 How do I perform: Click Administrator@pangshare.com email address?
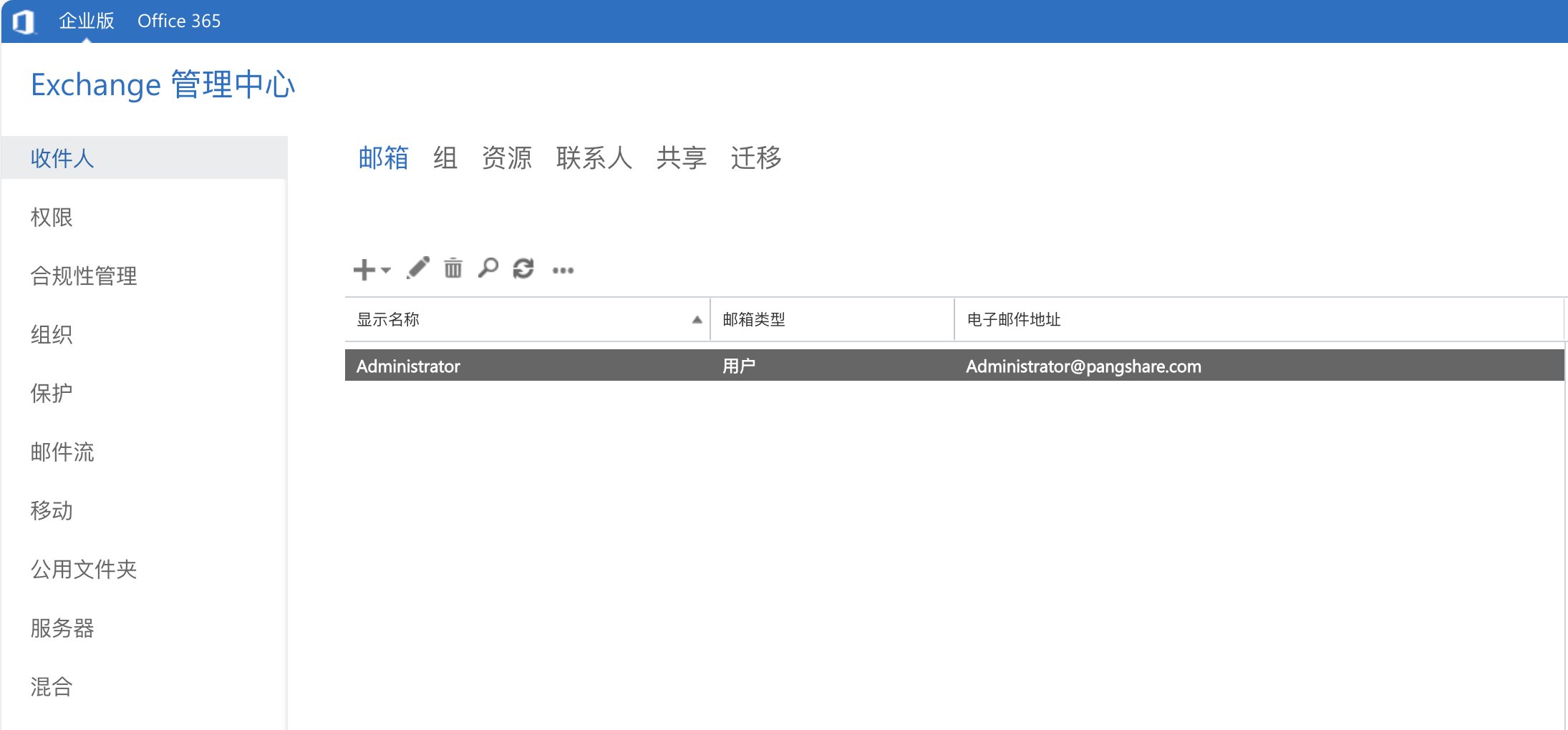[1083, 366]
